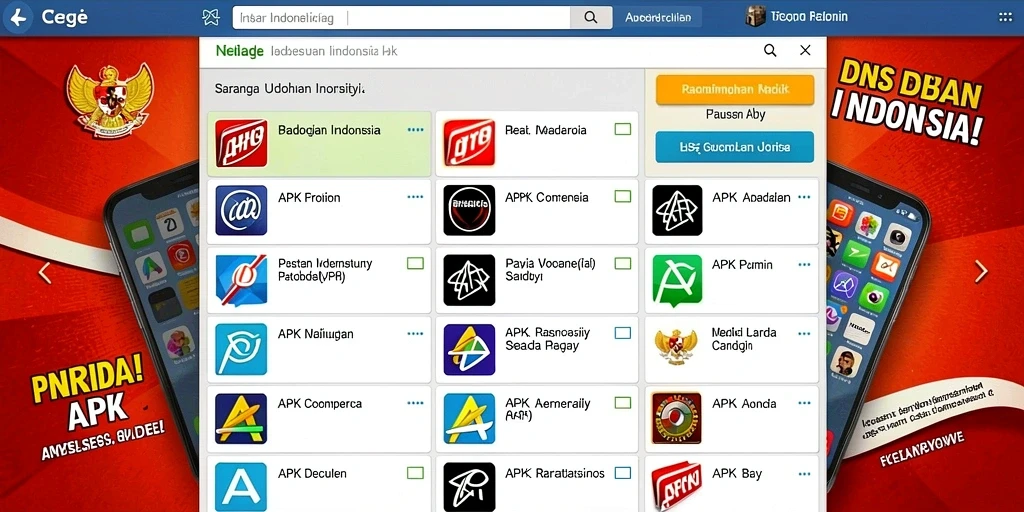1024x512 pixels.
Task: Open the Tieona Relonin profile avatar
Action: click(755, 17)
